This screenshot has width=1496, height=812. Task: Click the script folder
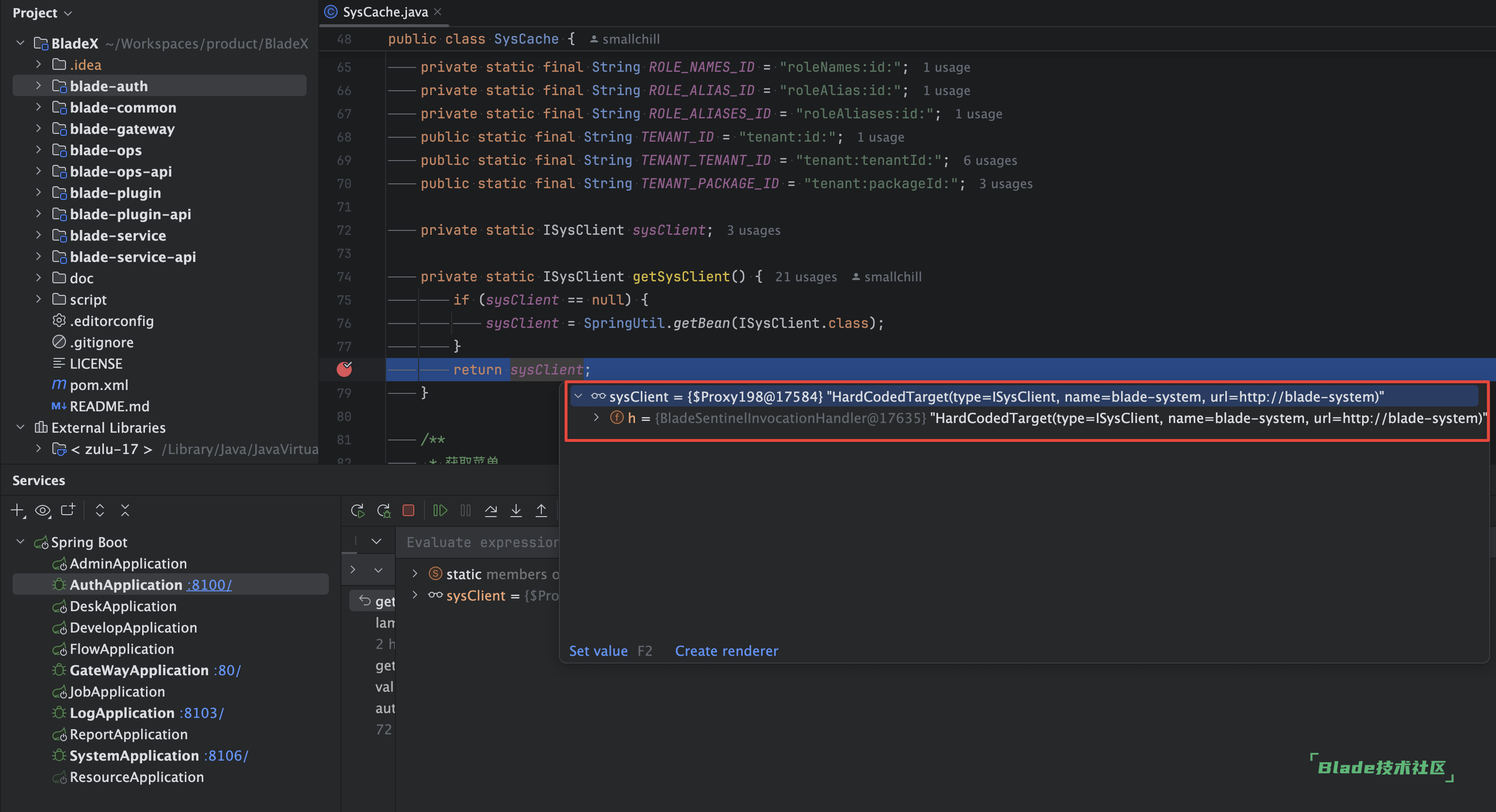click(x=88, y=299)
